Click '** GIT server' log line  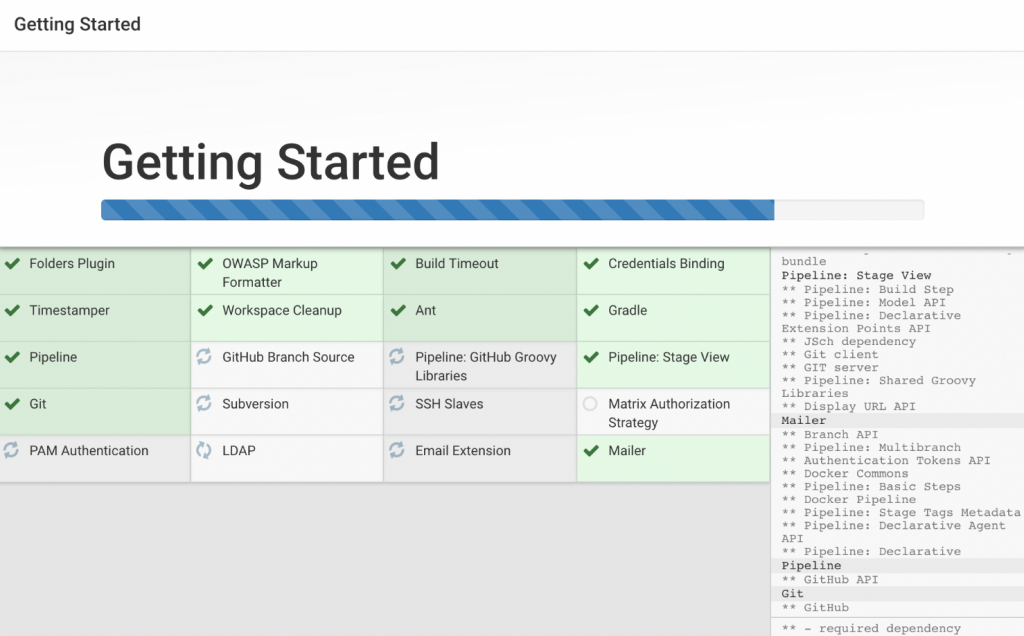[830, 368]
